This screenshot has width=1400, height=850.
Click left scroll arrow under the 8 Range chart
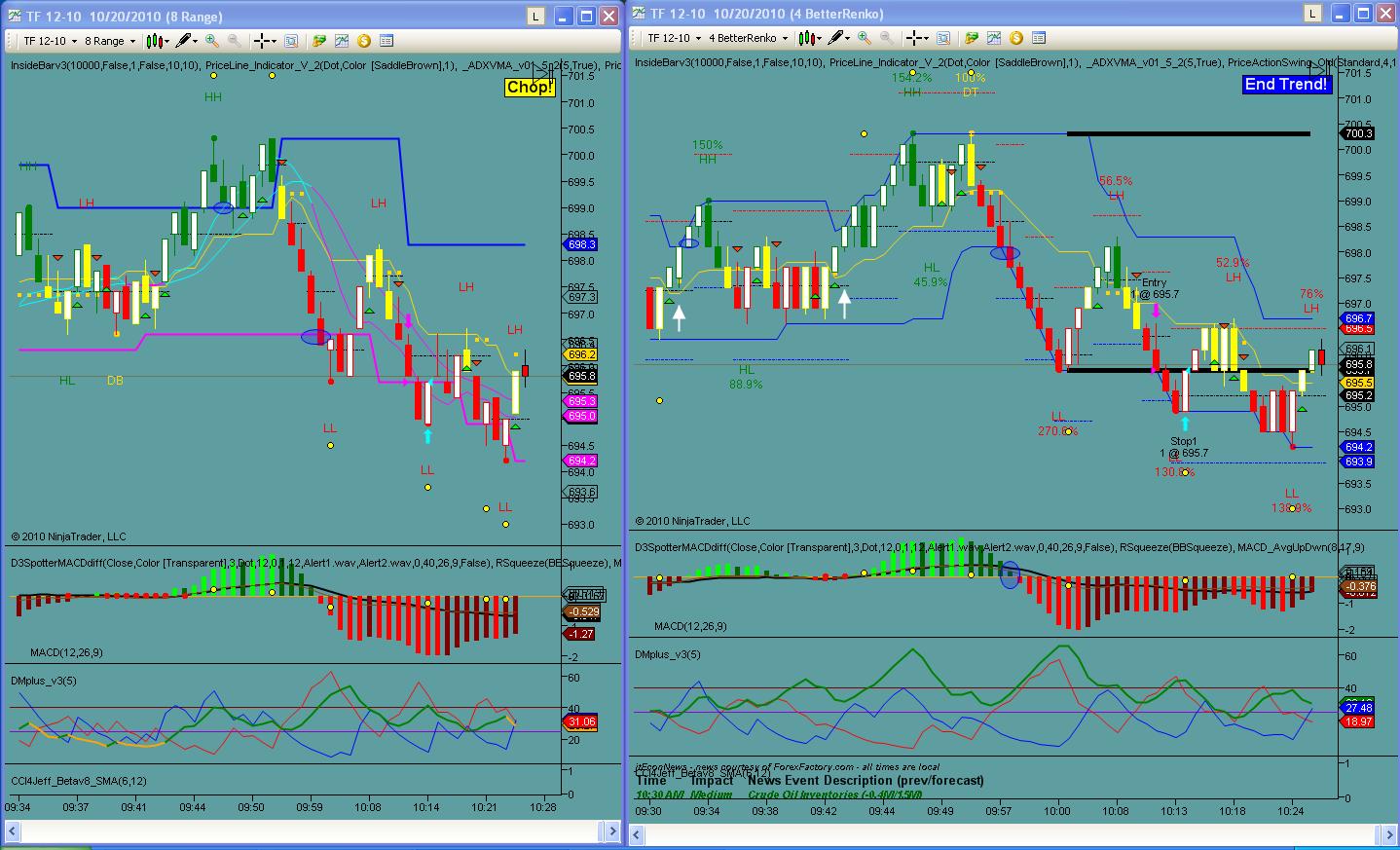click(x=11, y=832)
